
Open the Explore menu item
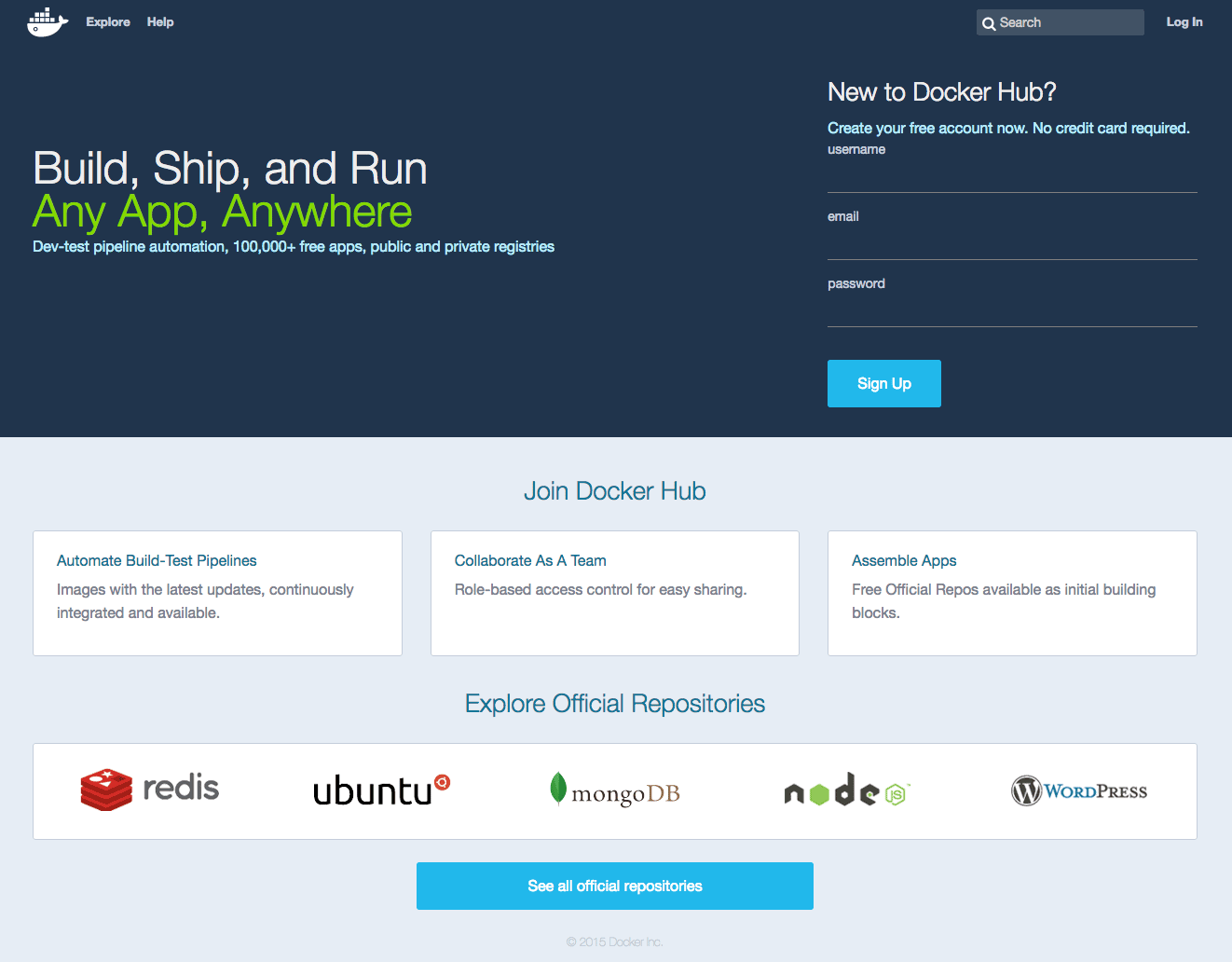(108, 21)
